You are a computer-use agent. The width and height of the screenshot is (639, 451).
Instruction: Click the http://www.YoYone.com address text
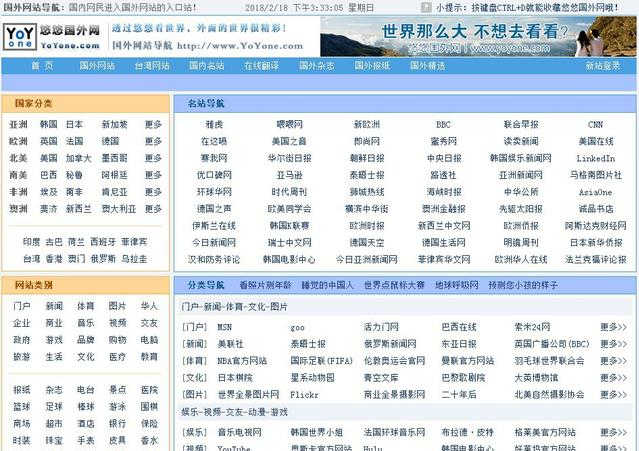[x=240, y=46]
